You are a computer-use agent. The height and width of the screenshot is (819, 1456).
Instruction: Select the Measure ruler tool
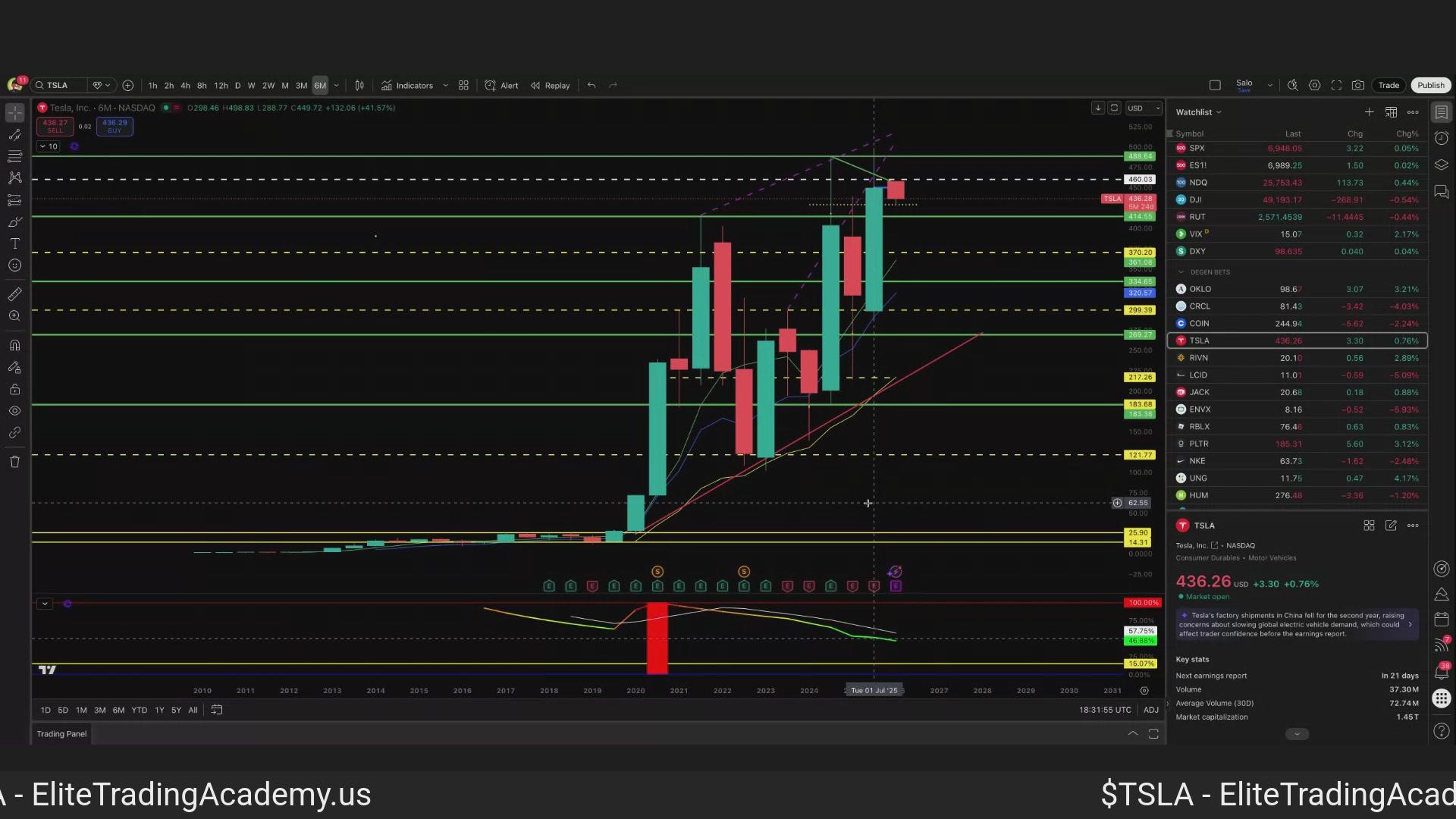tap(14, 294)
